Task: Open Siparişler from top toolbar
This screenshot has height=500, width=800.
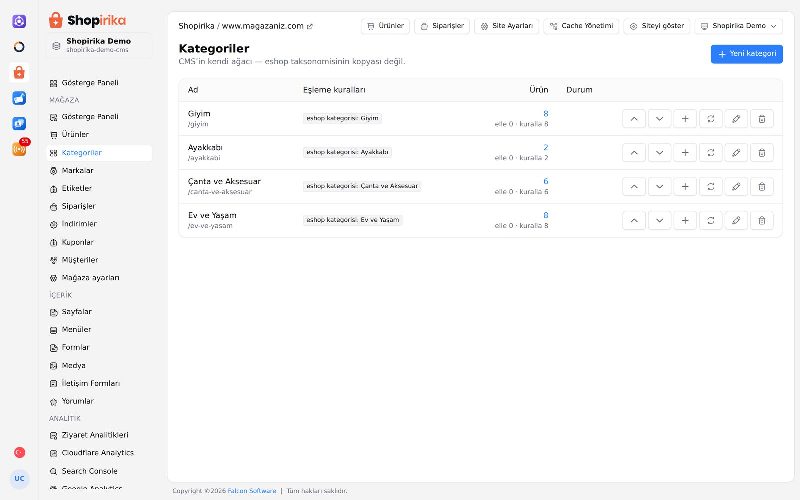Action: 442,26
